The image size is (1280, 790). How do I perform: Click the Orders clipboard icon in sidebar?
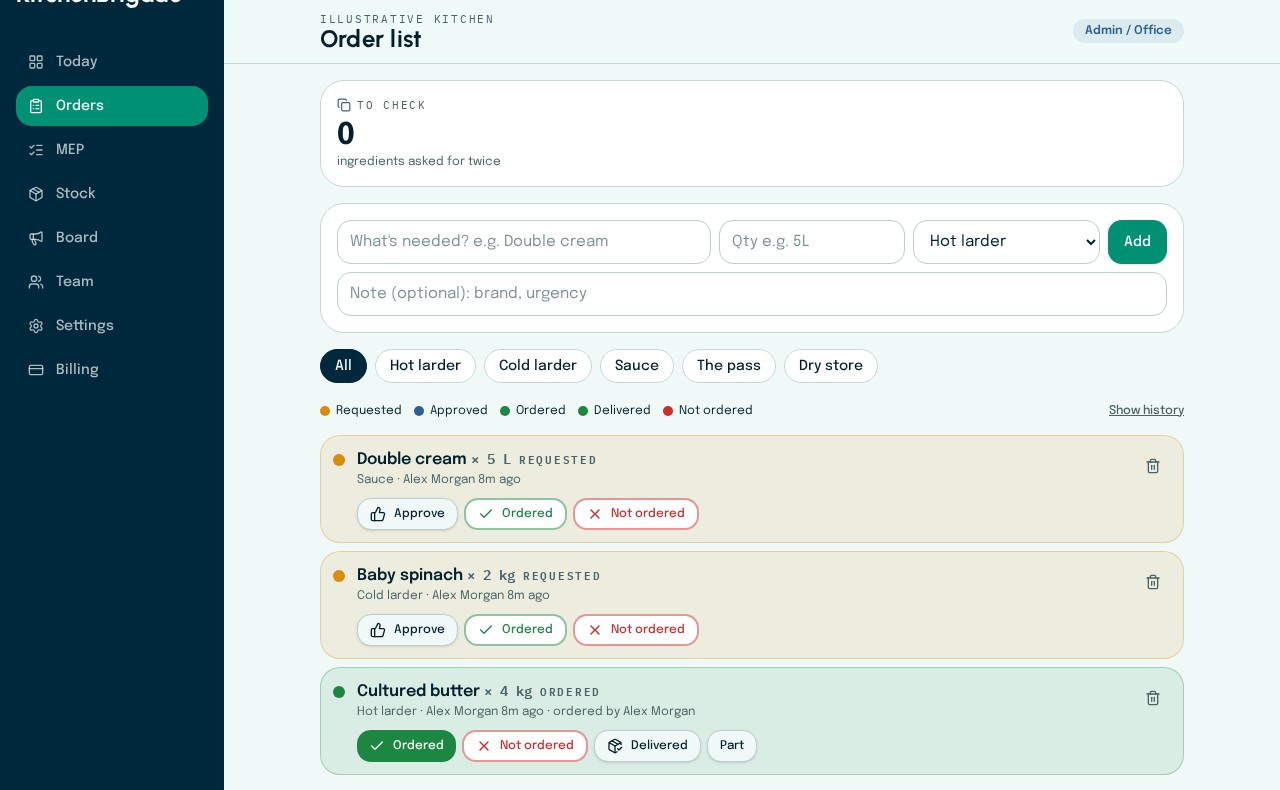click(x=36, y=106)
